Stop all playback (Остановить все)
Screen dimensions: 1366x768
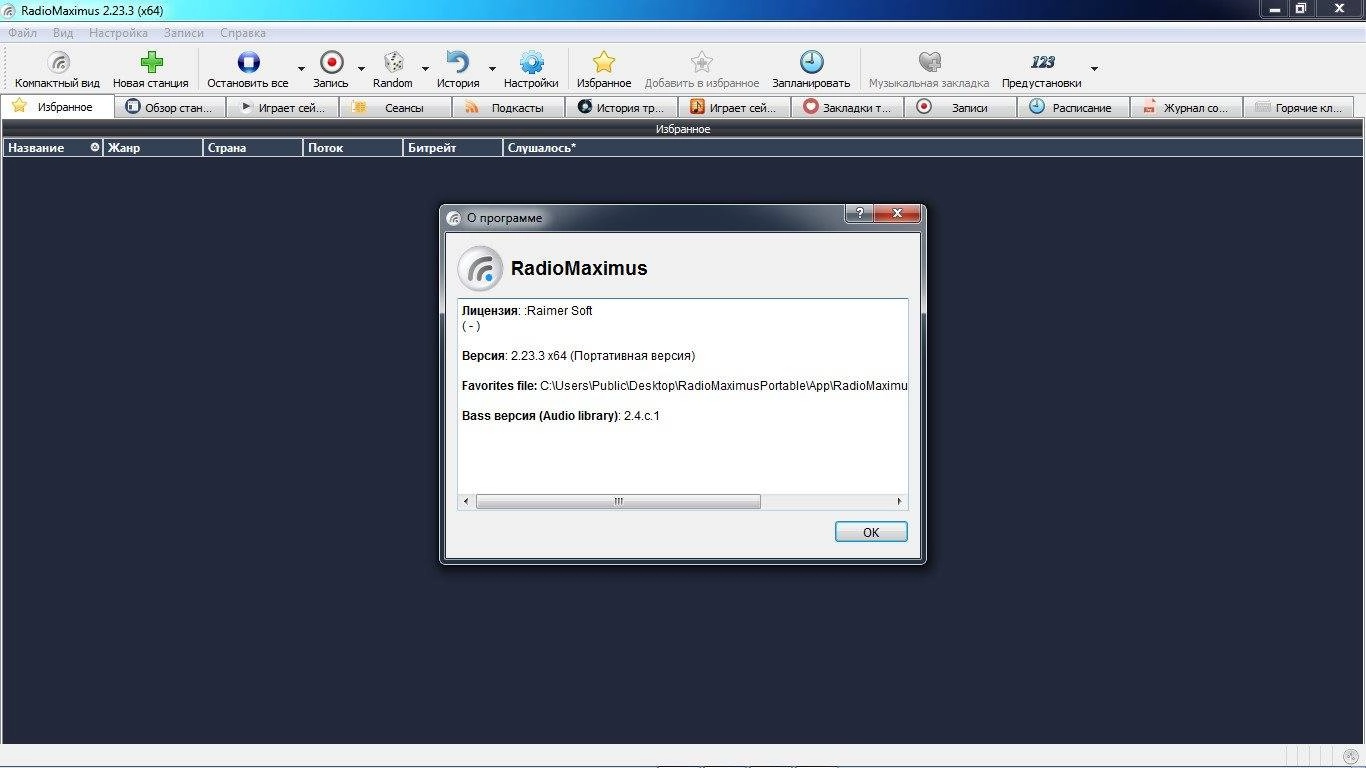[x=248, y=70]
